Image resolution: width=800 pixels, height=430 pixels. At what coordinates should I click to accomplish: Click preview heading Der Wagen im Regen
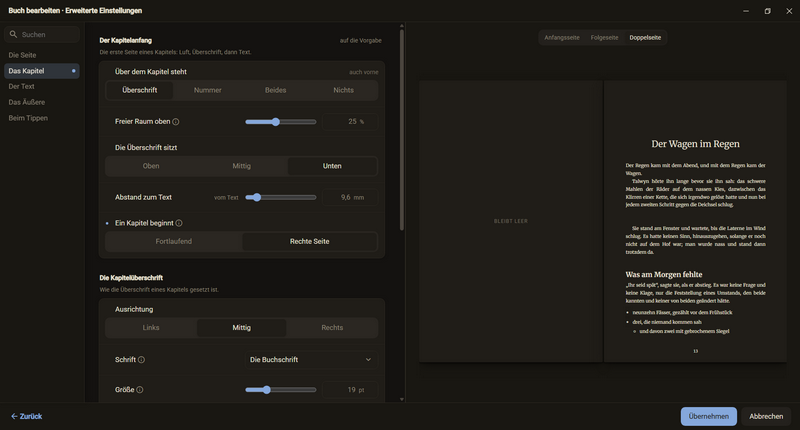click(695, 144)
